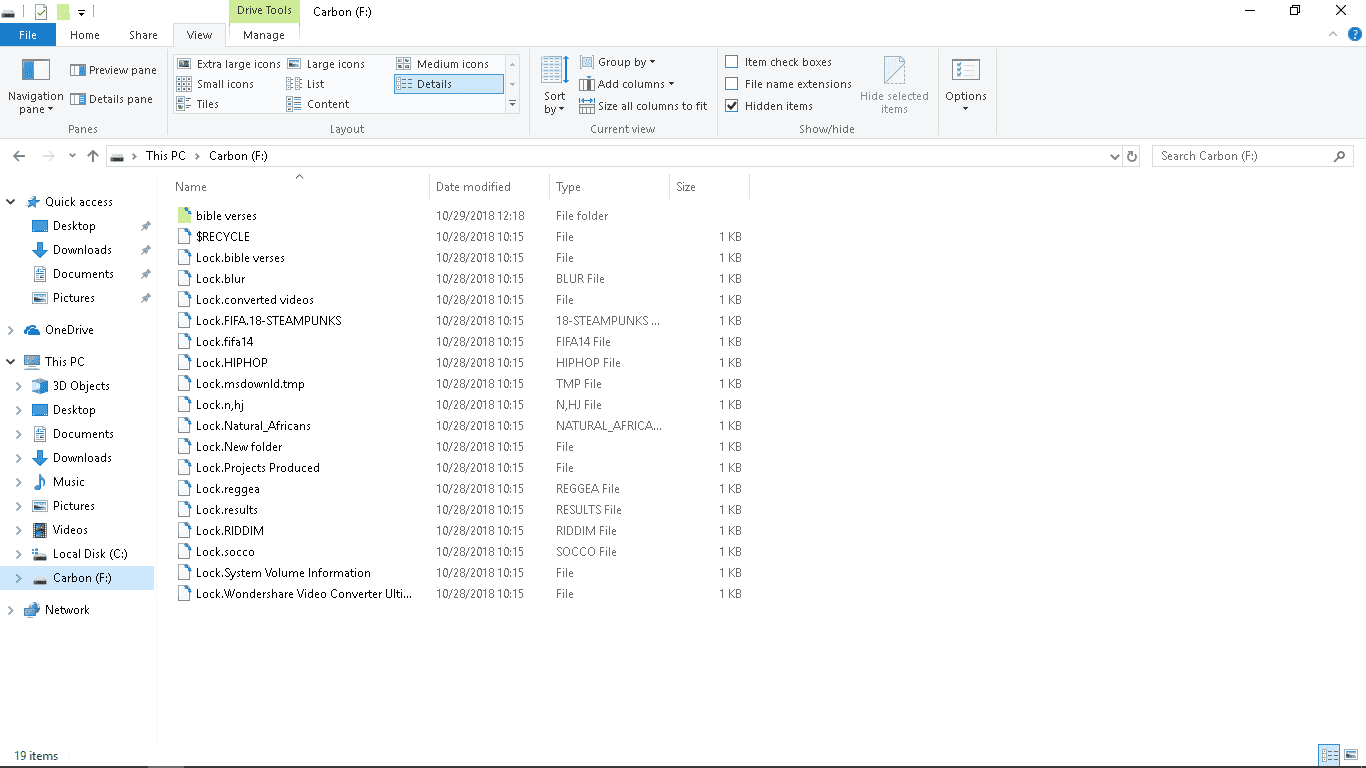Sort by Size column header

click(x=709, y=187)
